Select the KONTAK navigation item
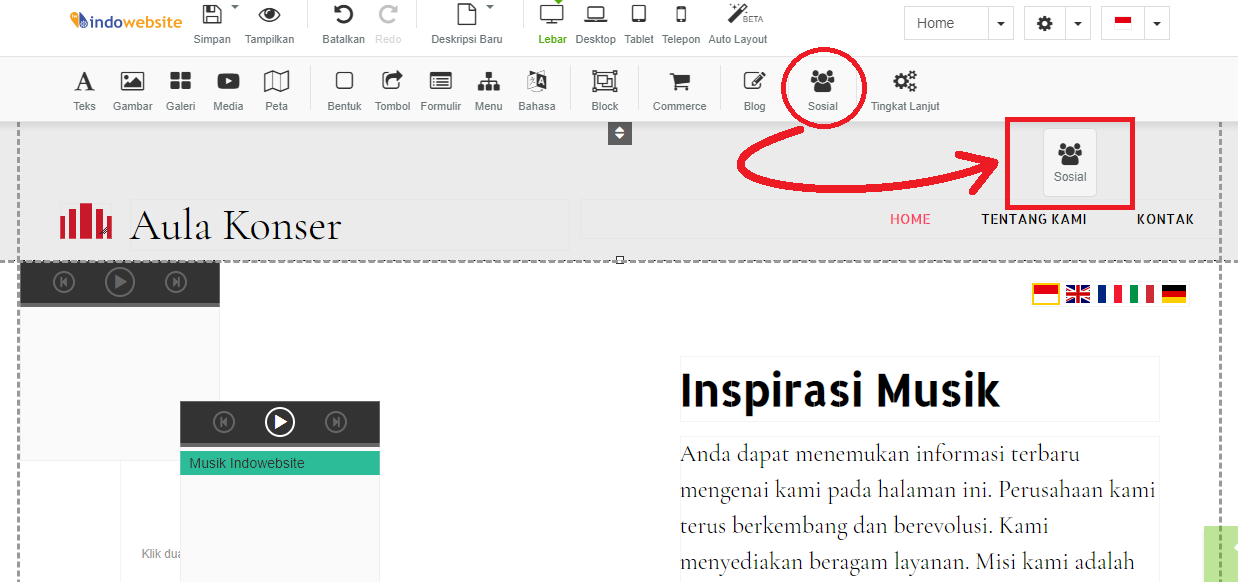The width and height of the screenshot is (1238, 582). (x=1165, y=218)
